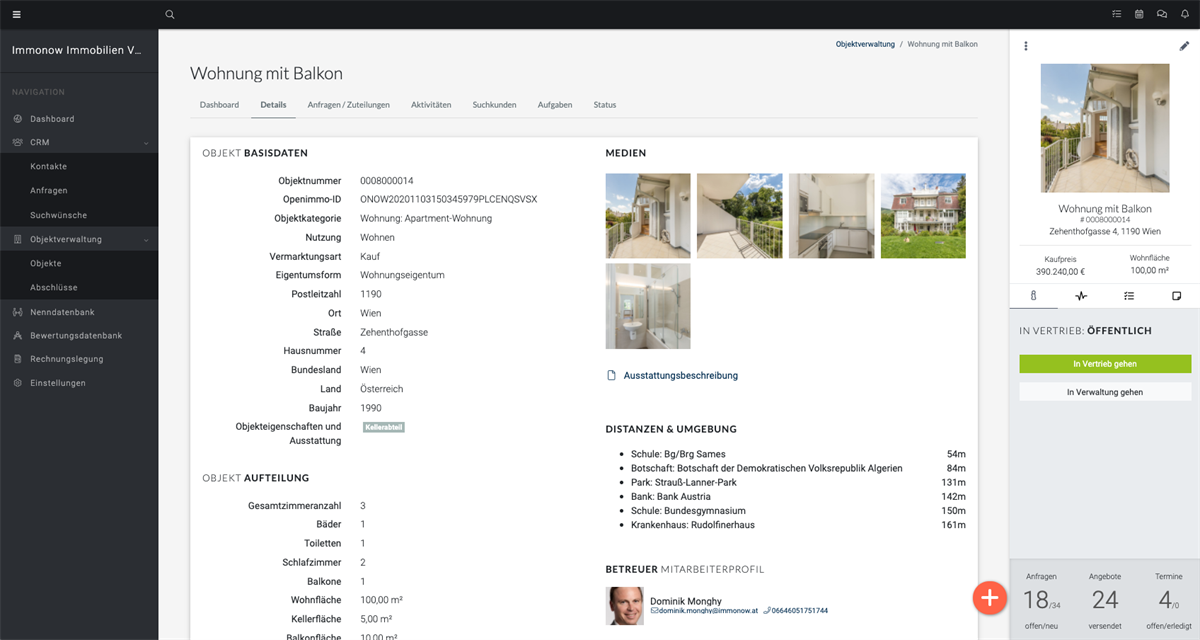Open the task checklist icon in top bar

1117,14
